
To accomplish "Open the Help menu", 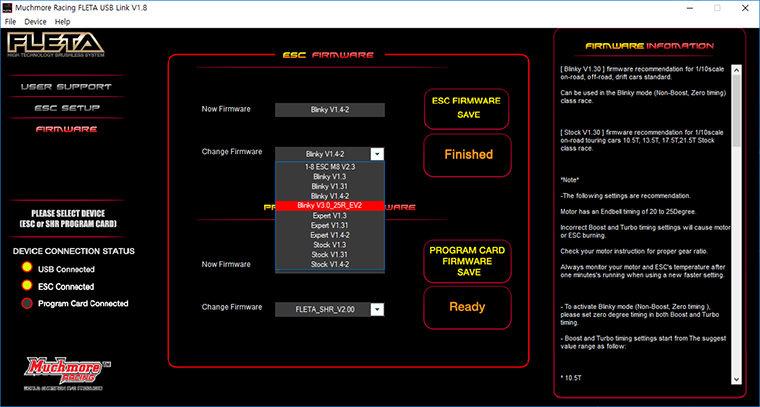I will 63,22.
